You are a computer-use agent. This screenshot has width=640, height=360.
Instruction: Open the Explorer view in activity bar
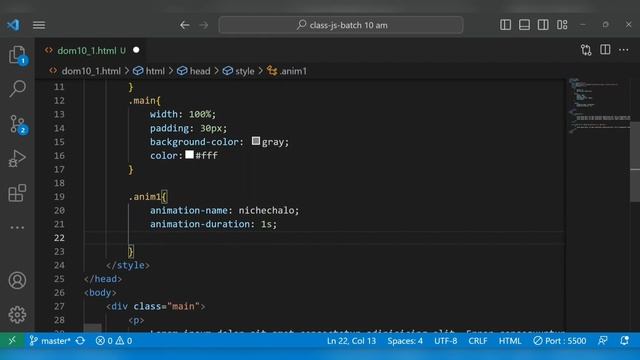pyautogui.click(x=17, y=55)
